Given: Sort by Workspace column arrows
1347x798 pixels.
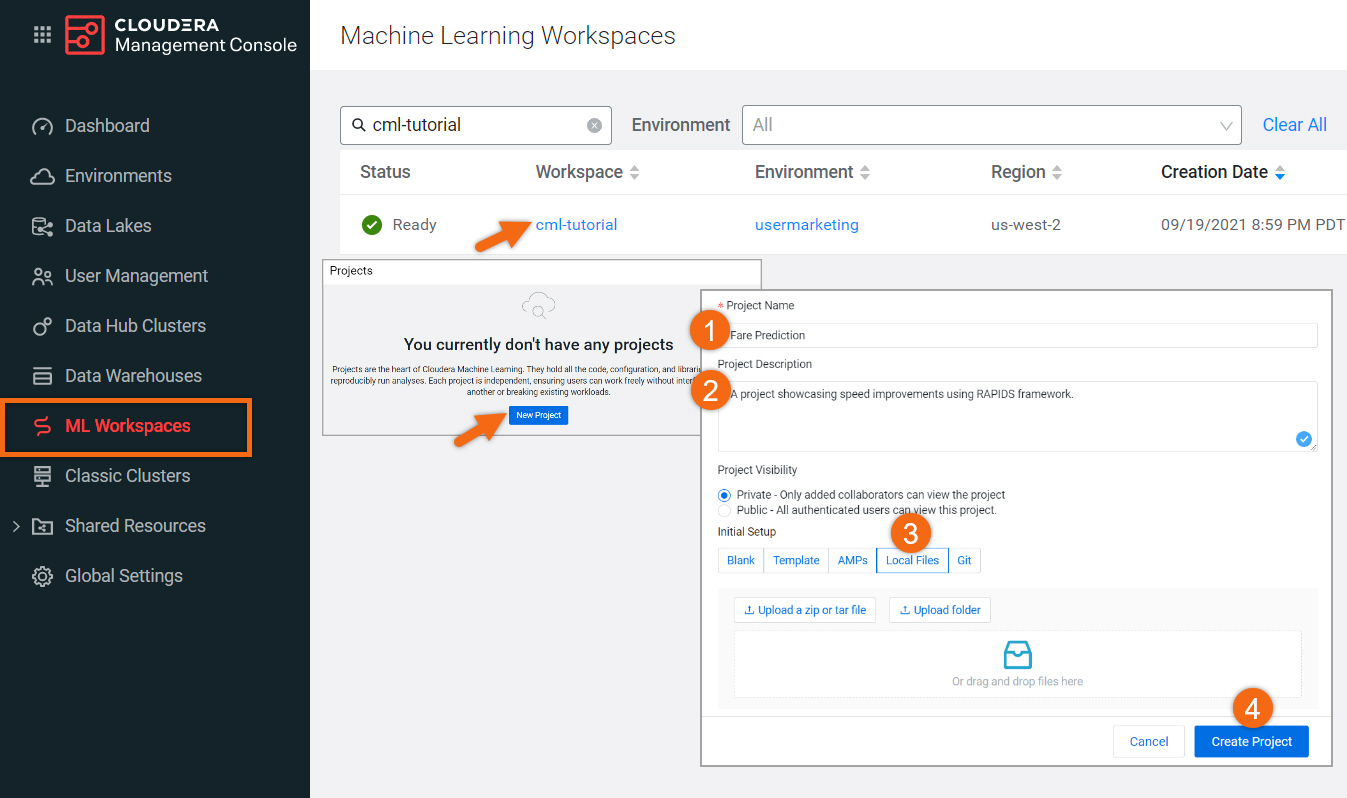Looking at the screenshot, I should (633, 172).
